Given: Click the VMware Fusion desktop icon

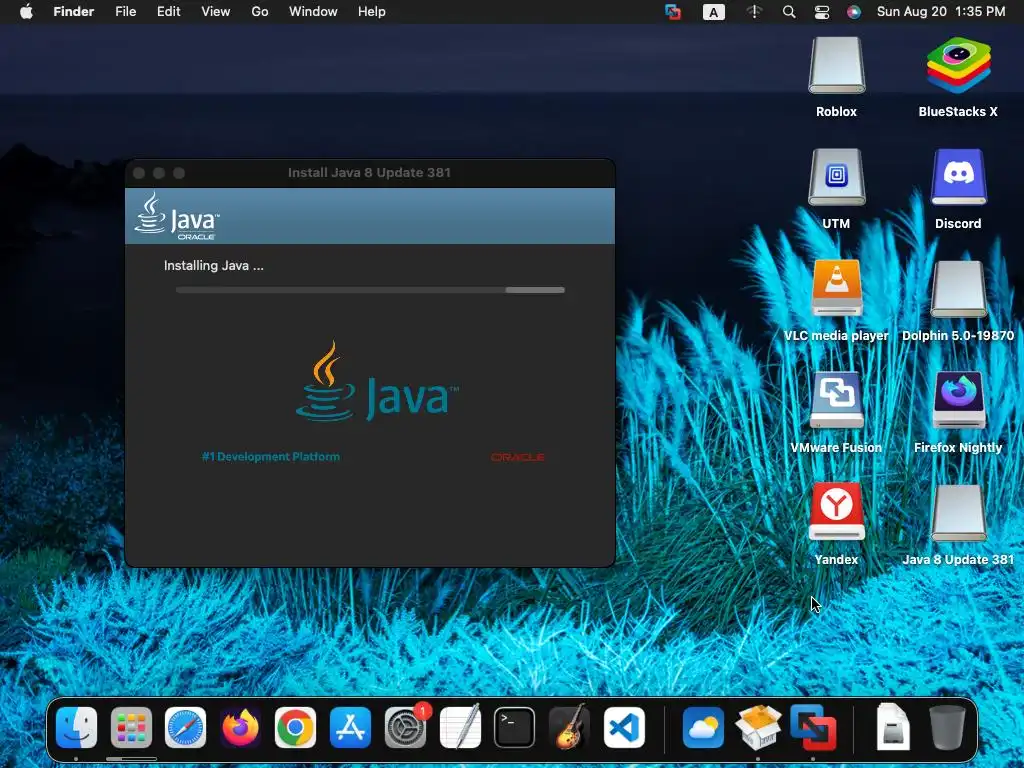Looking at the screenshot, I should click(x=836, y=400).
